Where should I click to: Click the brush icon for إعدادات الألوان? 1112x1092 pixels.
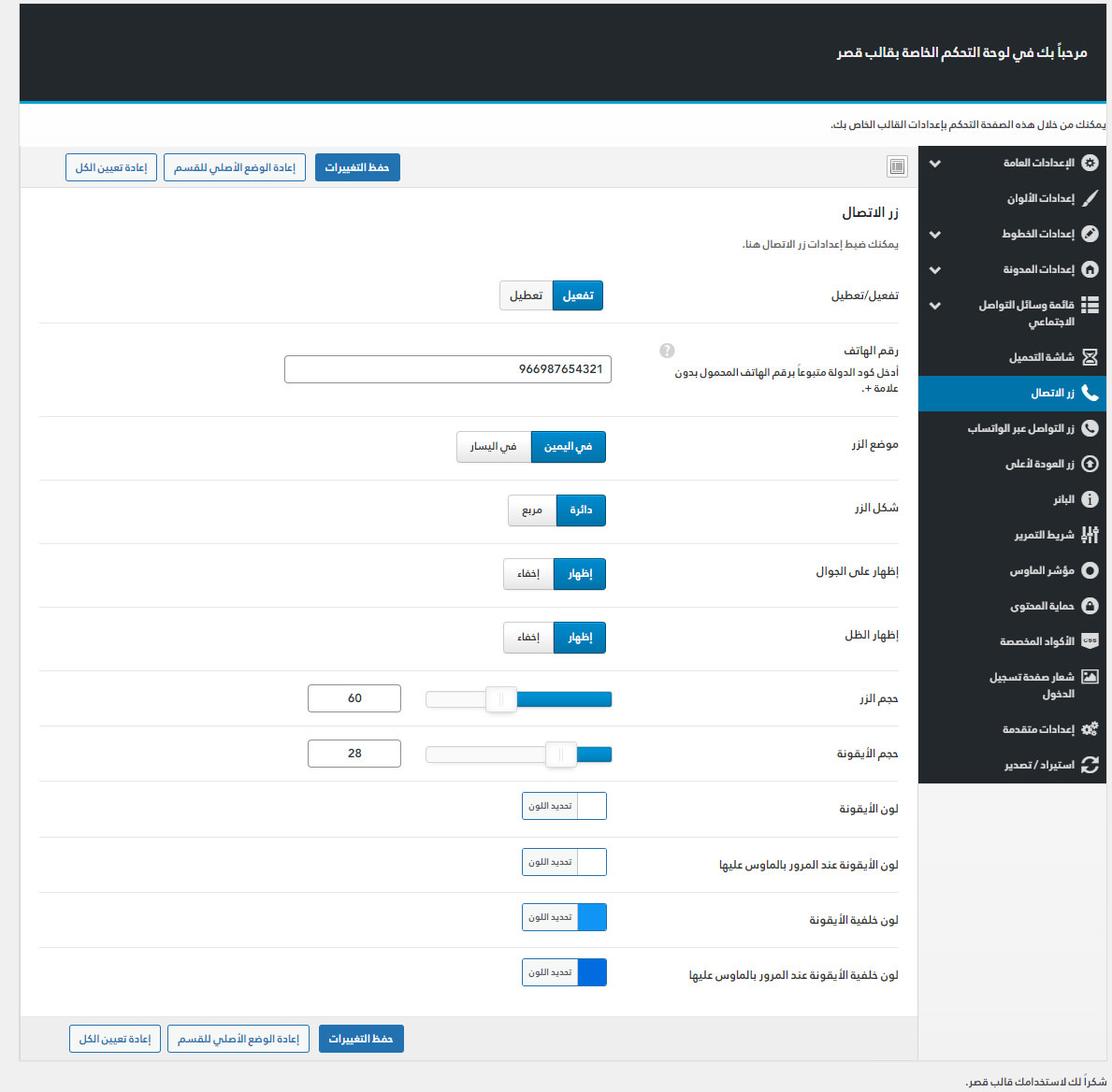click(x=1090, y=198)
